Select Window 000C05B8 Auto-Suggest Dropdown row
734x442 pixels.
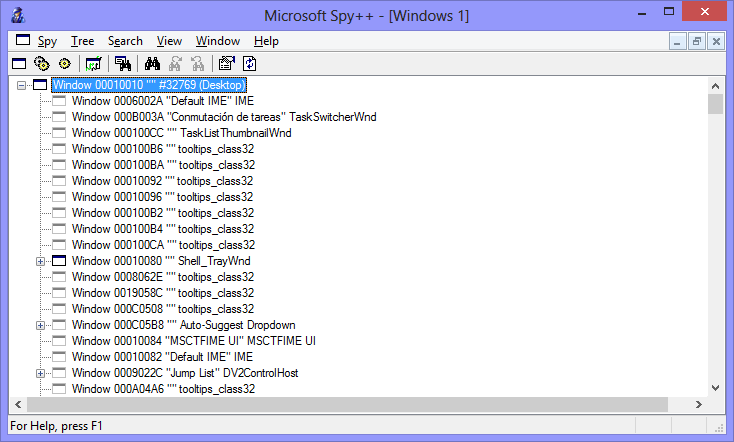coord(184,324)
